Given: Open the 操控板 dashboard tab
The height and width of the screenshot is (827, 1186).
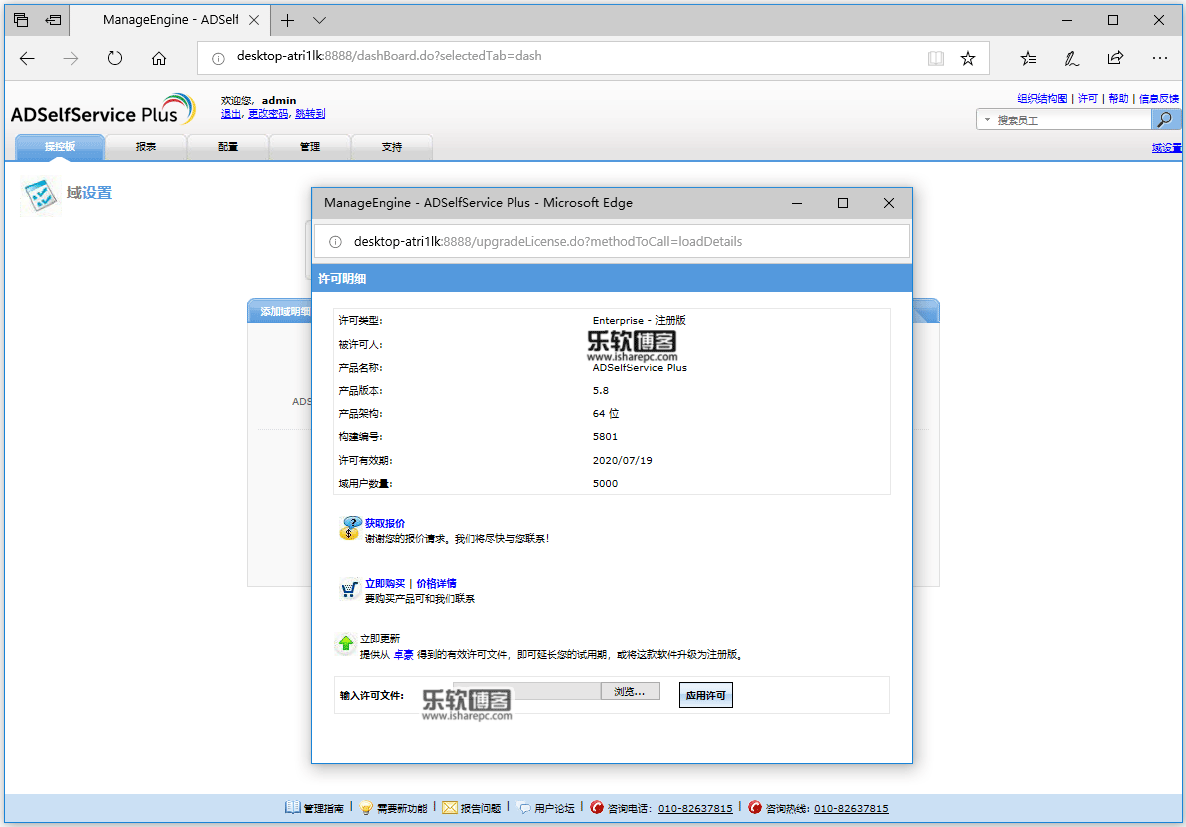Looking at the screenshot, I should coord(60,147).
